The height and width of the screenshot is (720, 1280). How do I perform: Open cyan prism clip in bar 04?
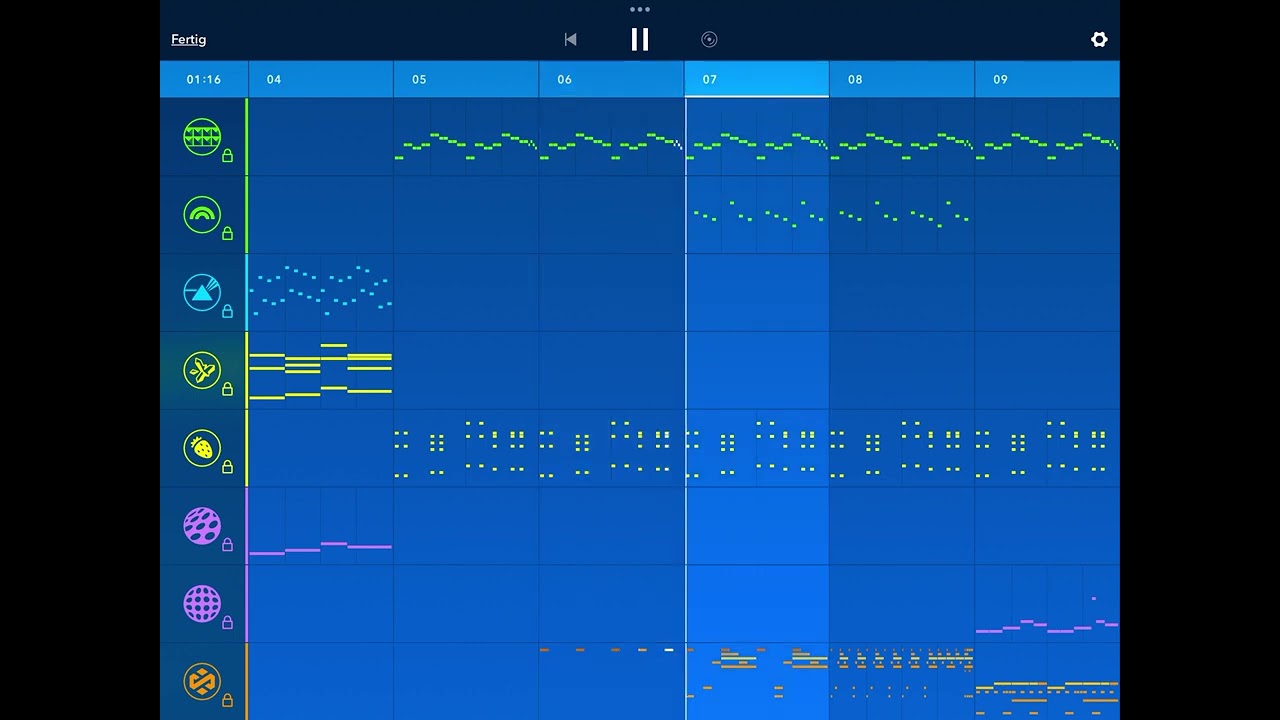tap(321, 293)
